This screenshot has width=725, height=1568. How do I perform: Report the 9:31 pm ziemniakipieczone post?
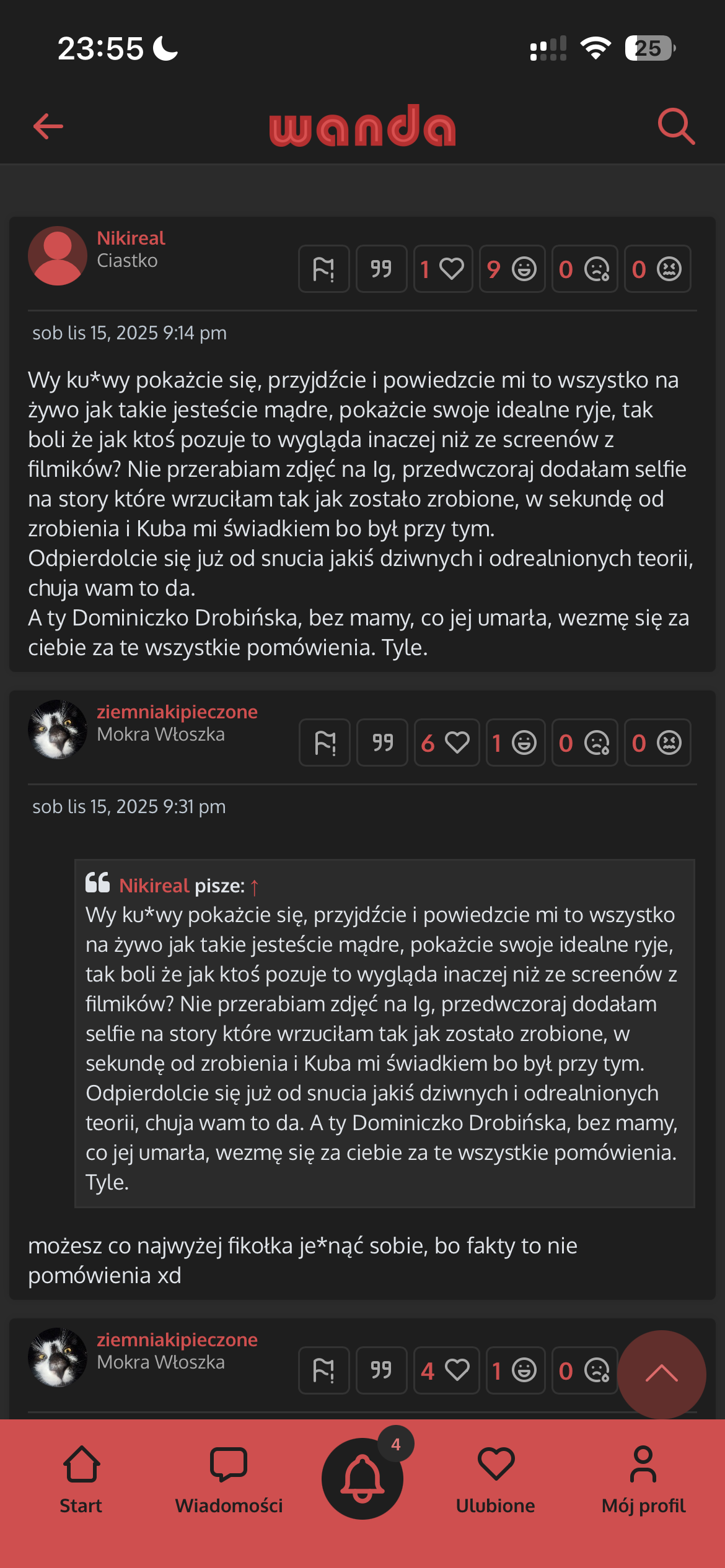[x=325, y=743]
